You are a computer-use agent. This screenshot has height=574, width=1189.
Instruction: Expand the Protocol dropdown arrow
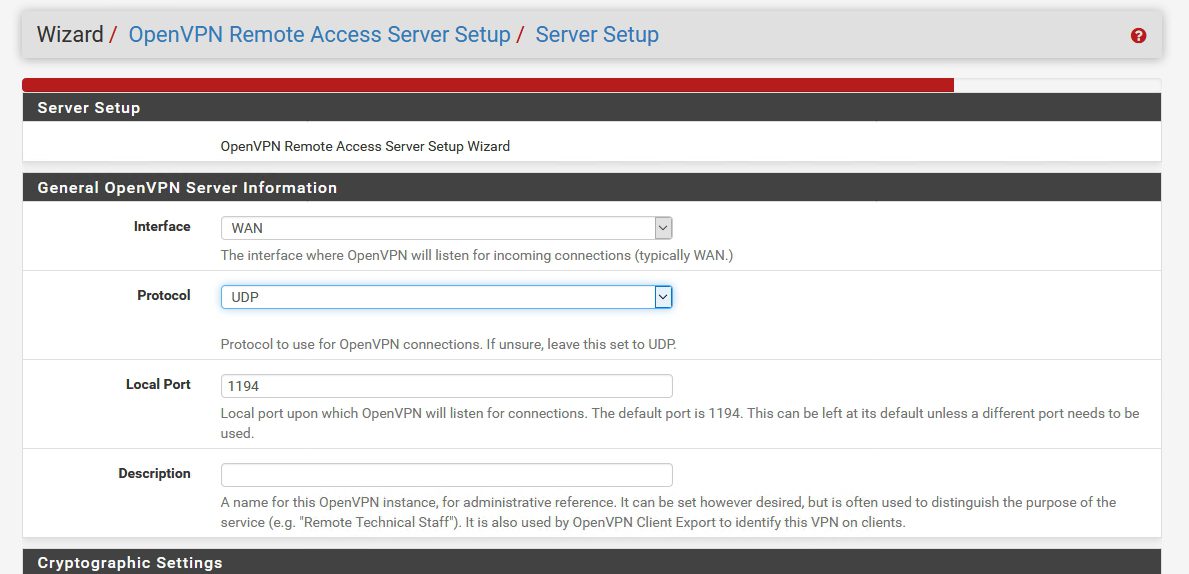click(x=663, y=297)
